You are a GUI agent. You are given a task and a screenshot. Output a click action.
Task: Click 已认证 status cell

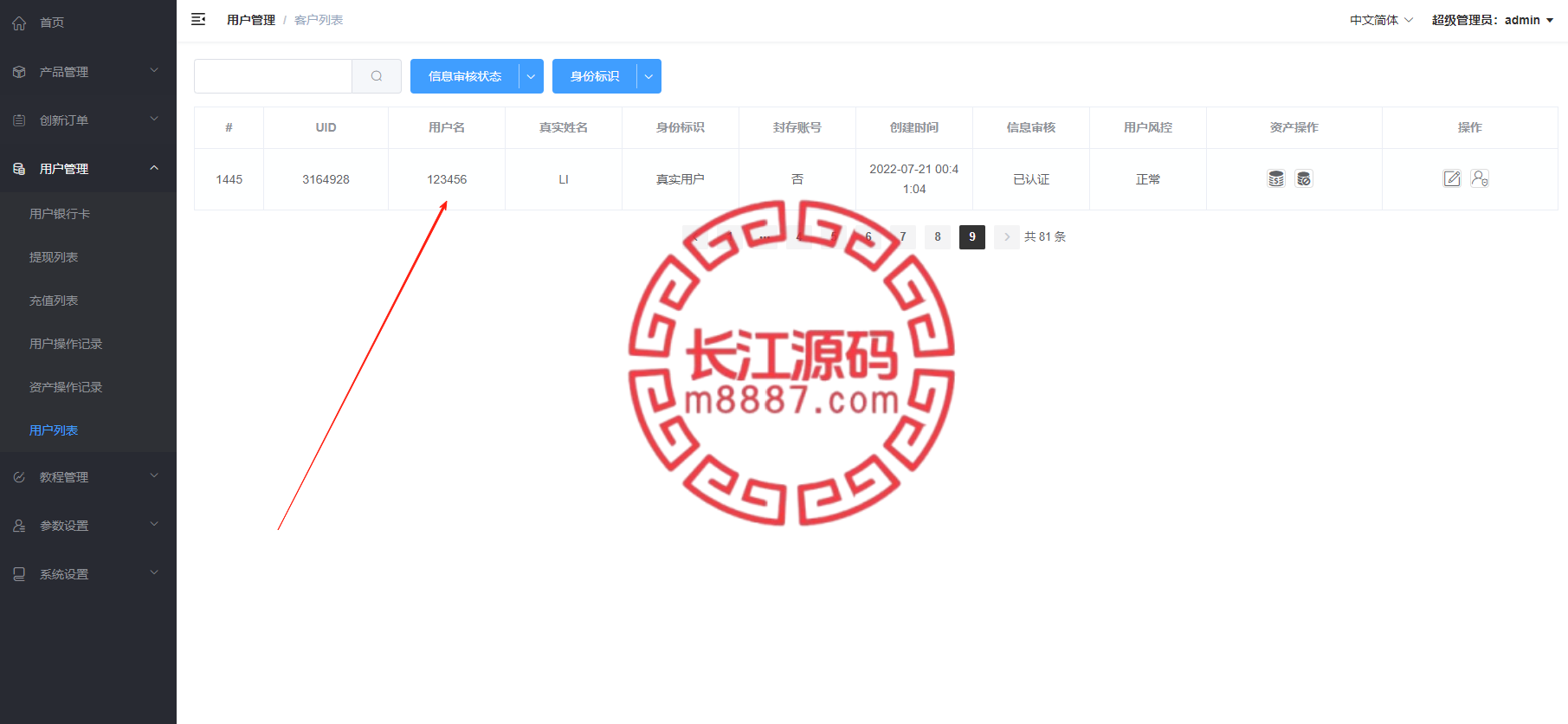click(1031, 179)
